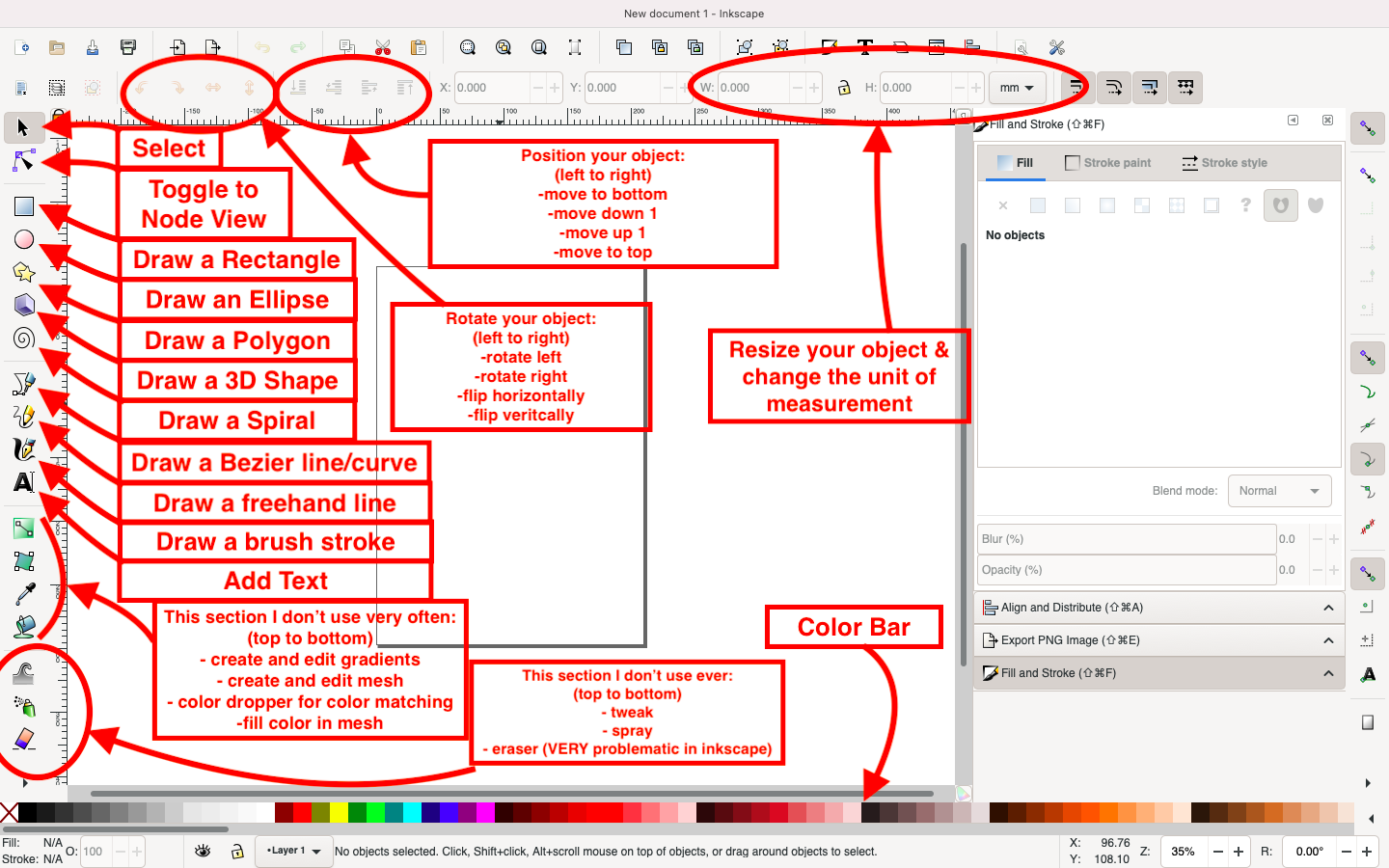Screen dimensions: 1389x868
Task: Toggle snapping on the snap bar's top button
Action: coord(1368,127)
